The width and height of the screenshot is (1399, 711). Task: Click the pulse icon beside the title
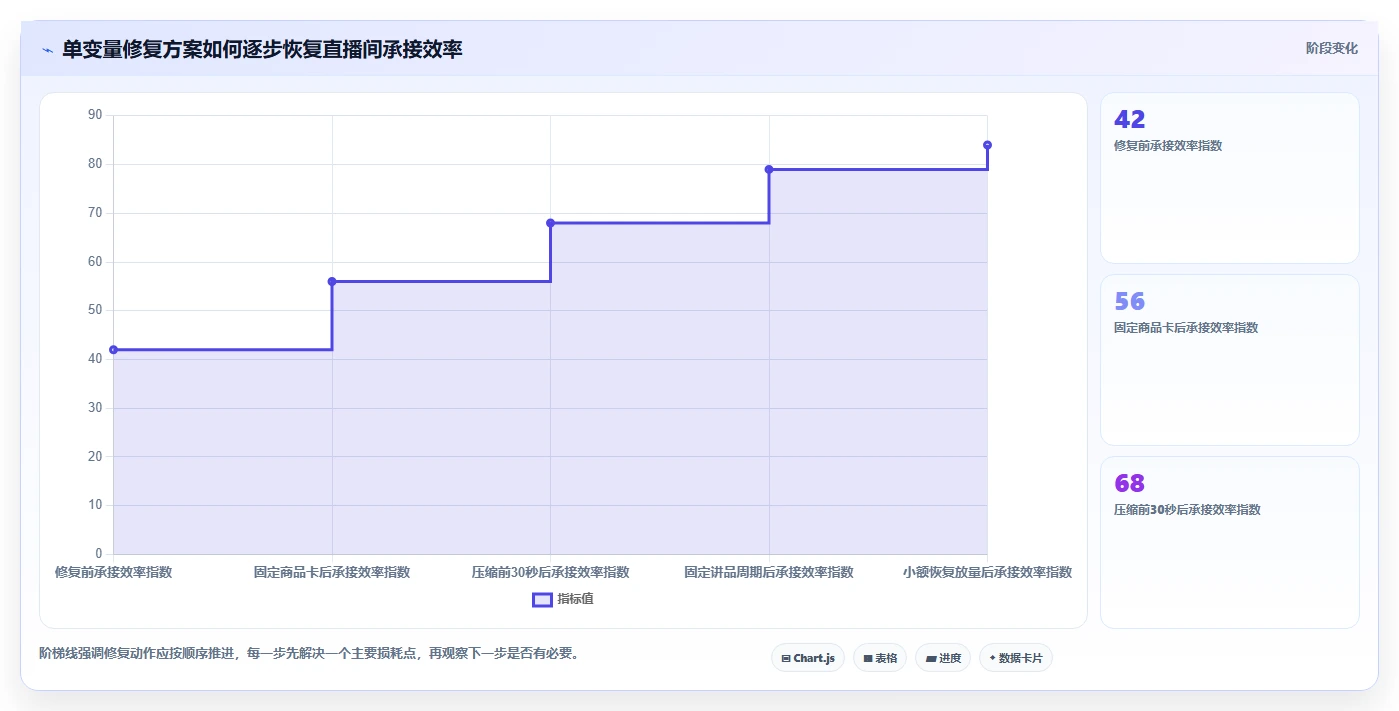(x=47, y=50)
